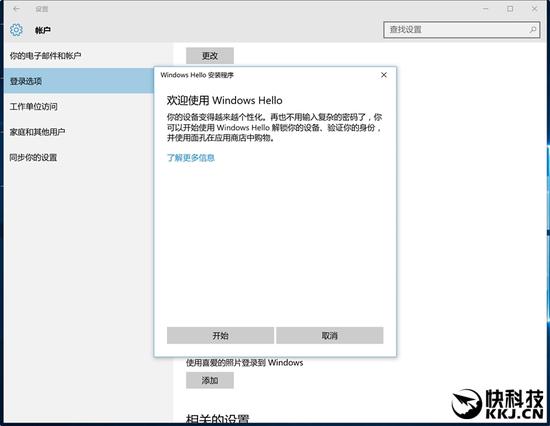Click 取消 in the Hello dialog

[x=330, y=335]
